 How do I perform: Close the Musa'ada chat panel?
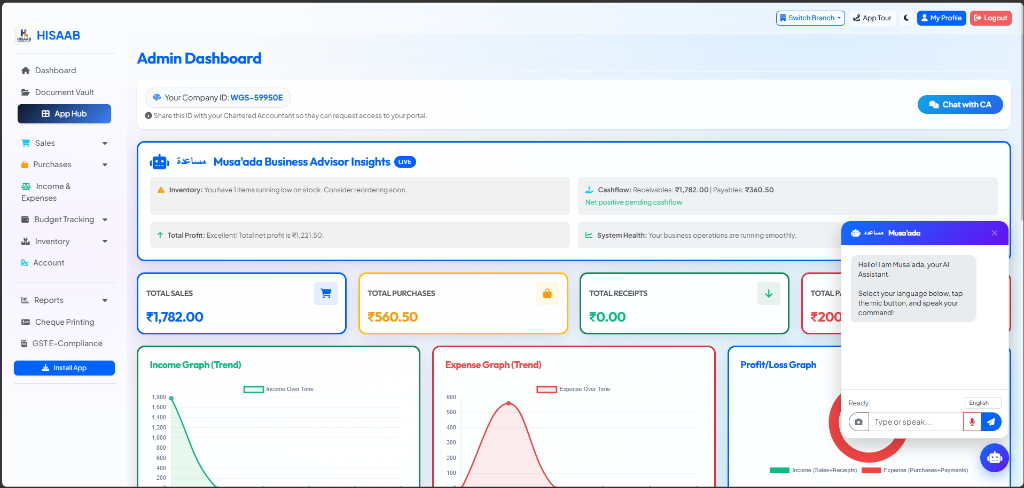995,233
